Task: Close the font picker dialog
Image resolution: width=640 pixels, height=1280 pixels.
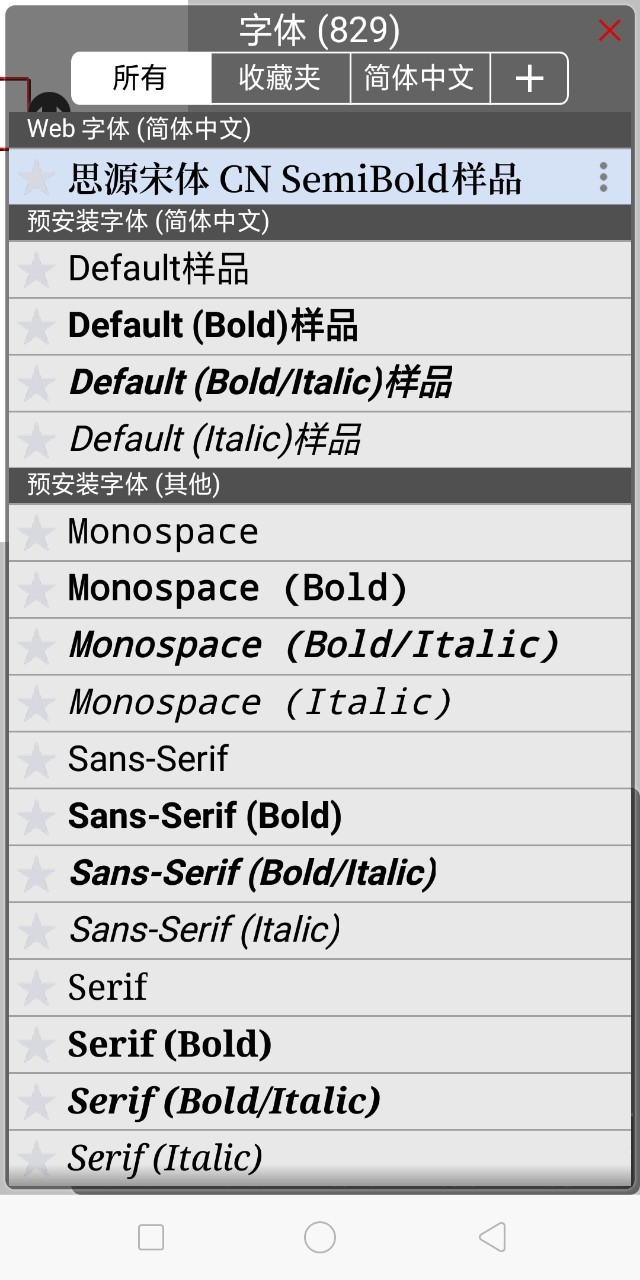Action: pyautogui.click(x=609, y=30)
